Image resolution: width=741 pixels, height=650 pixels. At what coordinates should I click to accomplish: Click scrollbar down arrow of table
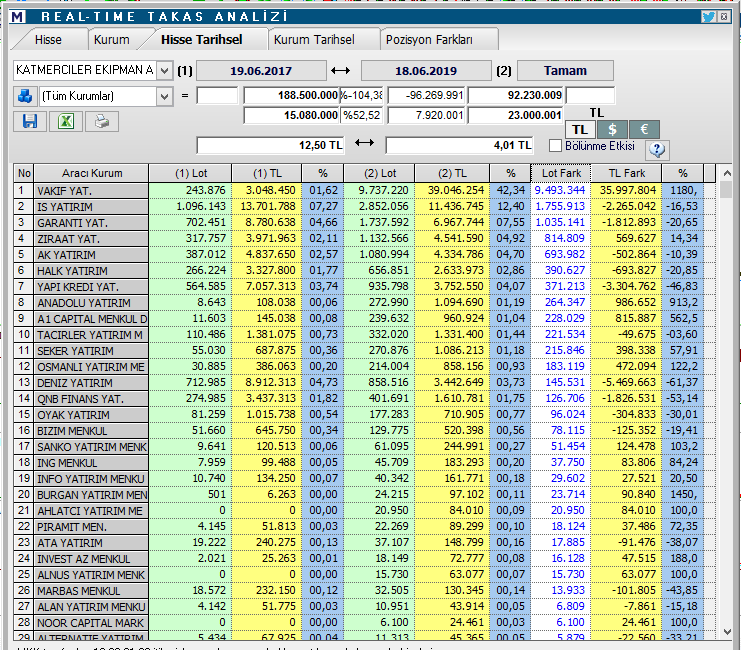[x=727, y=632]
